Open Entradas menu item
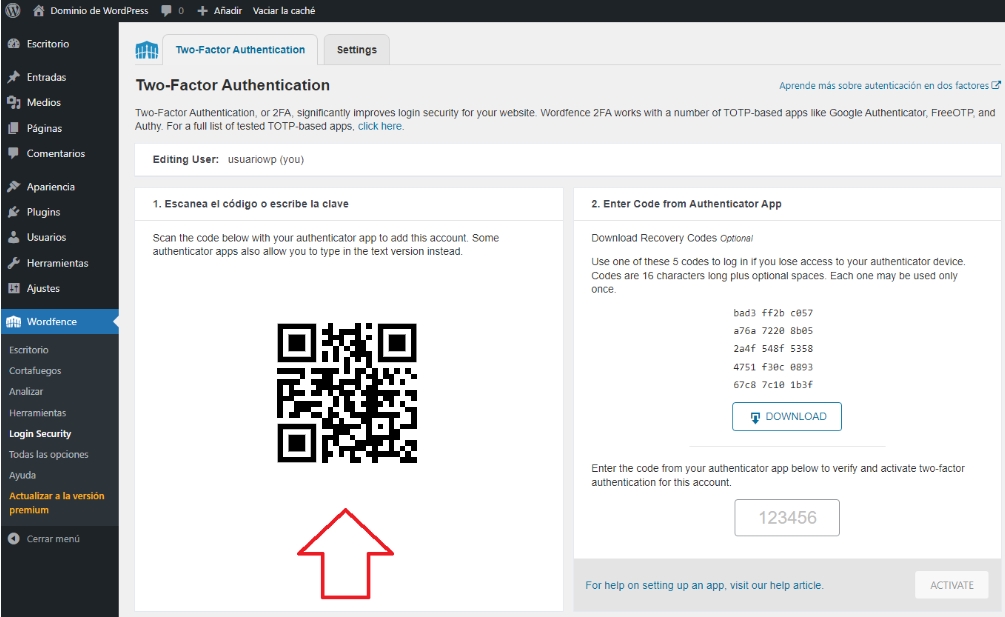 tap(46, 77)
